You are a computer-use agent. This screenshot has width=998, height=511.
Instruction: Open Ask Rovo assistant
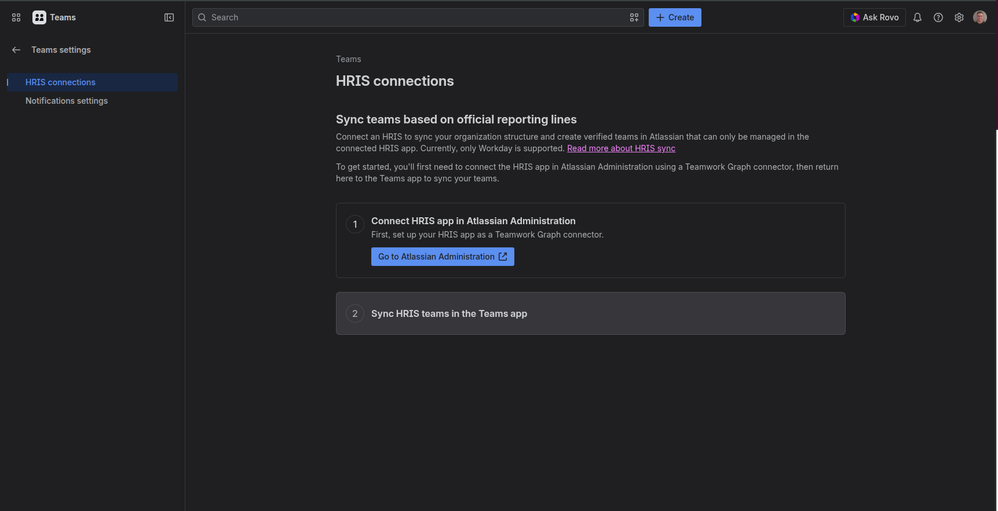point(875,18)
